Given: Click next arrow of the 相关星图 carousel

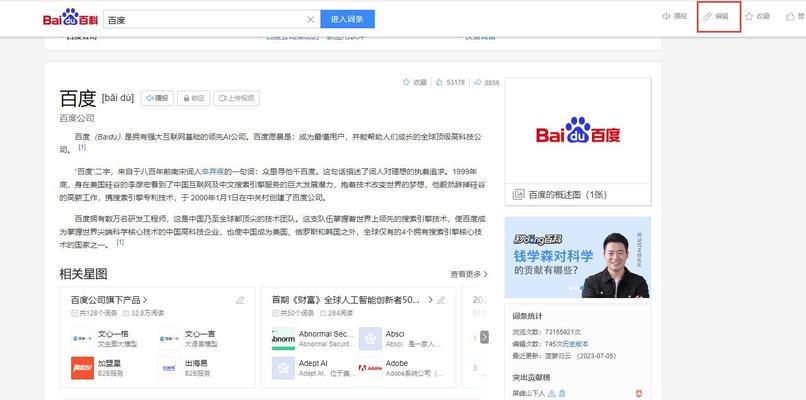Looking at the screenshot, I should click(x=484, y=337).
